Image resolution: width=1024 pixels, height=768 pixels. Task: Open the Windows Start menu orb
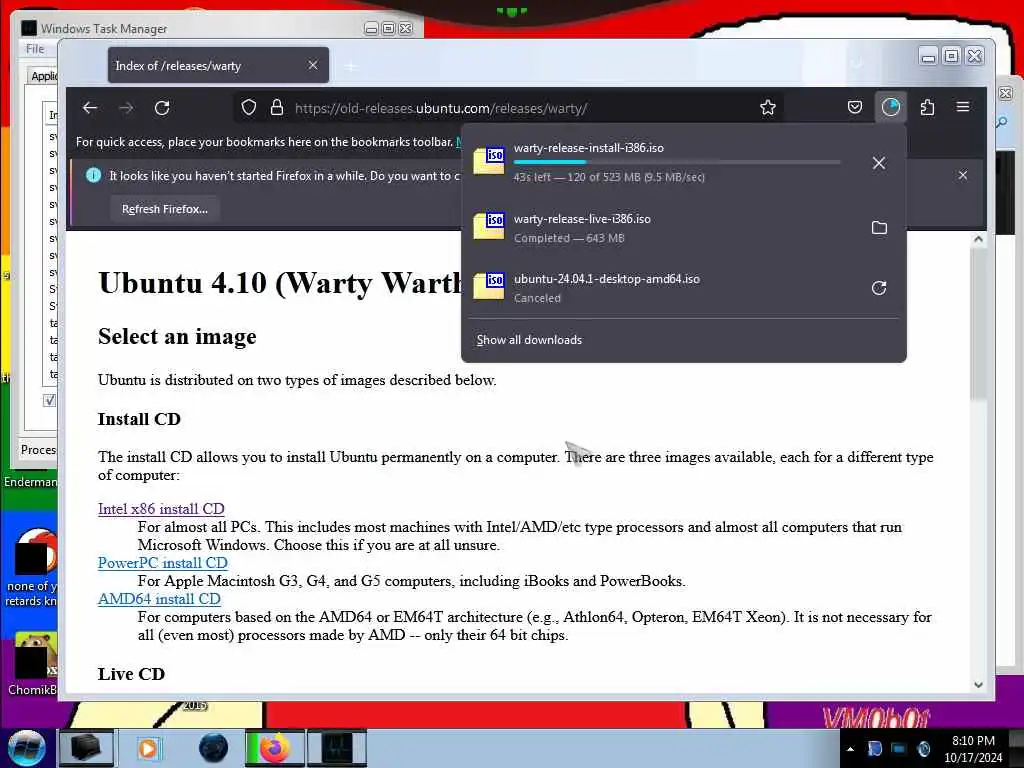[x=27, y=748]
